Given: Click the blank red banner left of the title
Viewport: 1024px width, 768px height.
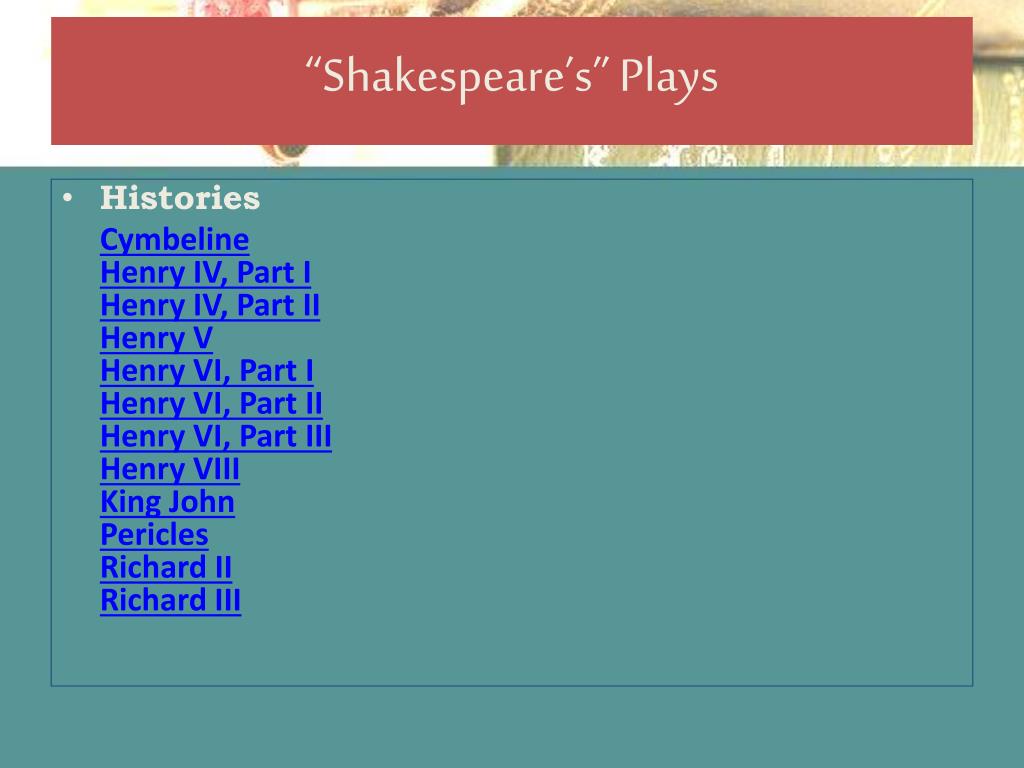Looking at the screenshot, I should click(x=170, y=80).
